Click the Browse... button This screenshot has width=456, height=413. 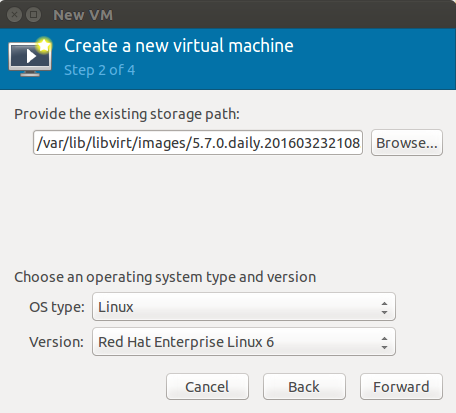407,143
